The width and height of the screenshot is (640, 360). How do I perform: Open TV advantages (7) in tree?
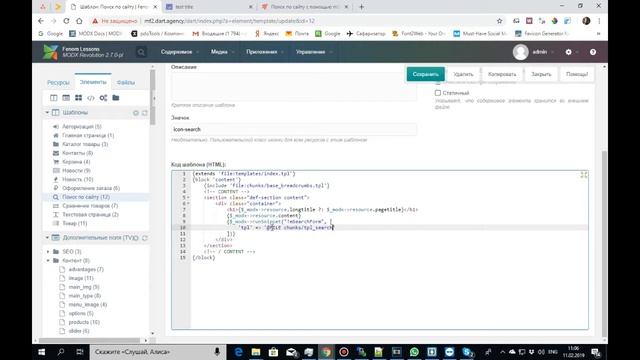pos(86,269)
